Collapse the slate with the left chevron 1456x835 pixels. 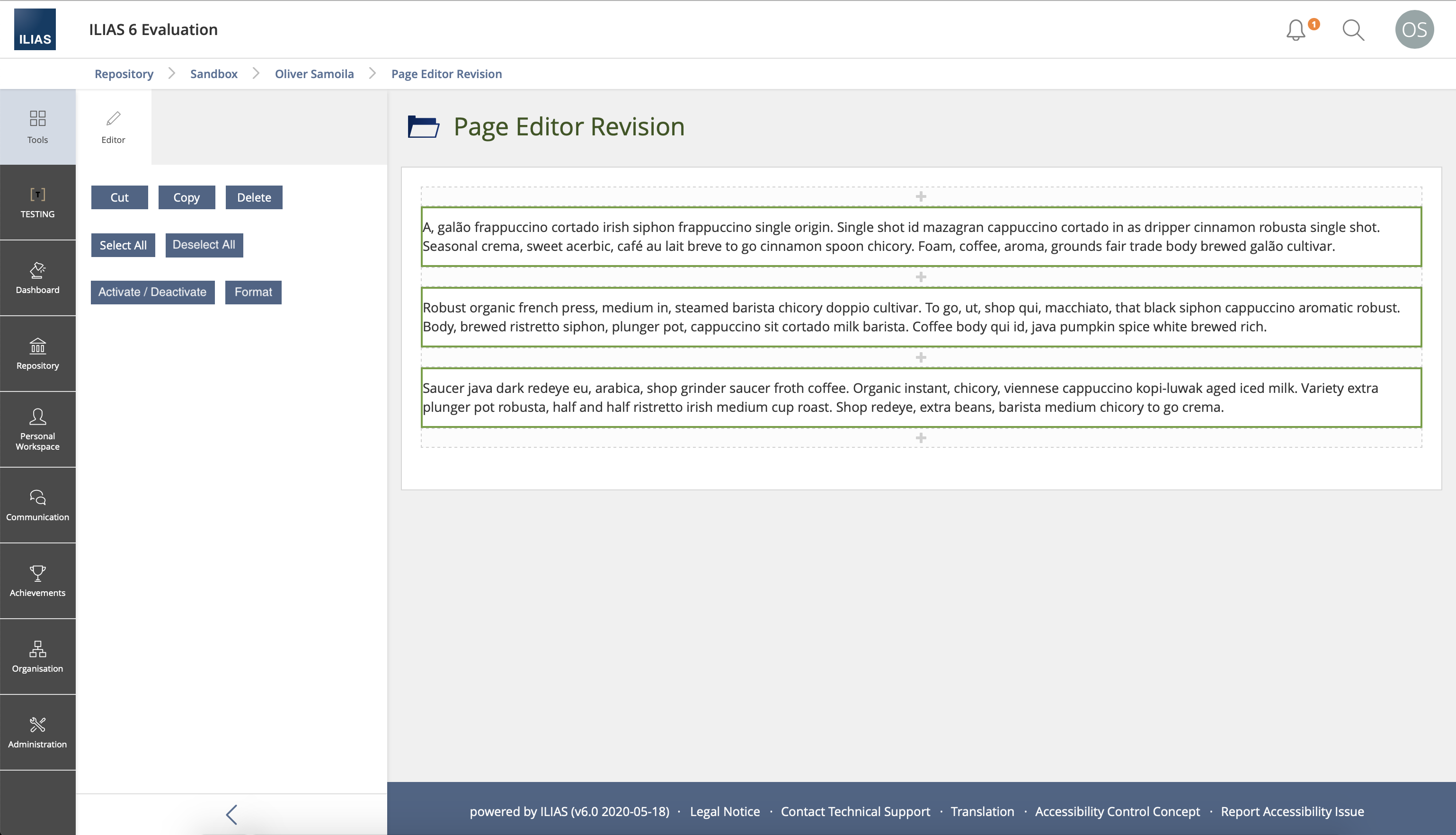click(231, 814)
